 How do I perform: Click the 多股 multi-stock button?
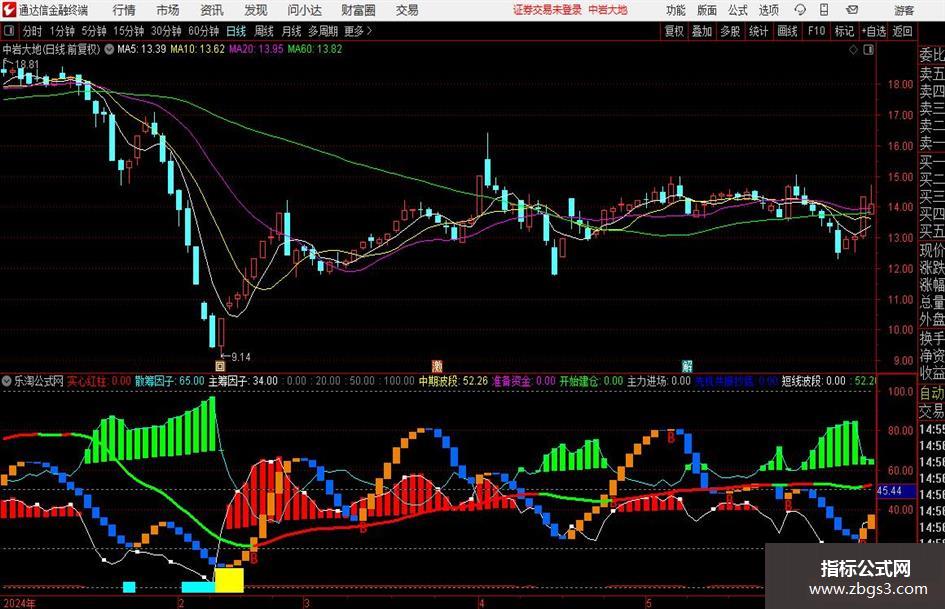[x=730, y=31]
